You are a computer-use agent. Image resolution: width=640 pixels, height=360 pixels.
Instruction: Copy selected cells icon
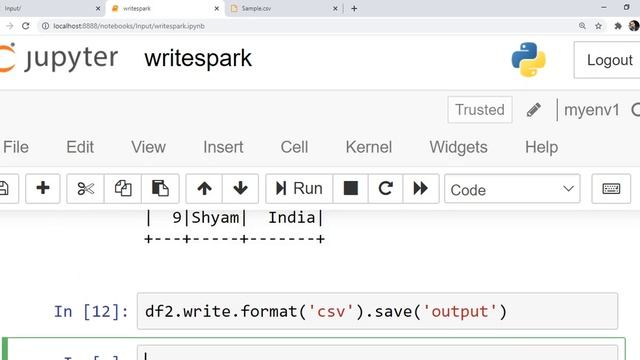[123, 189]
